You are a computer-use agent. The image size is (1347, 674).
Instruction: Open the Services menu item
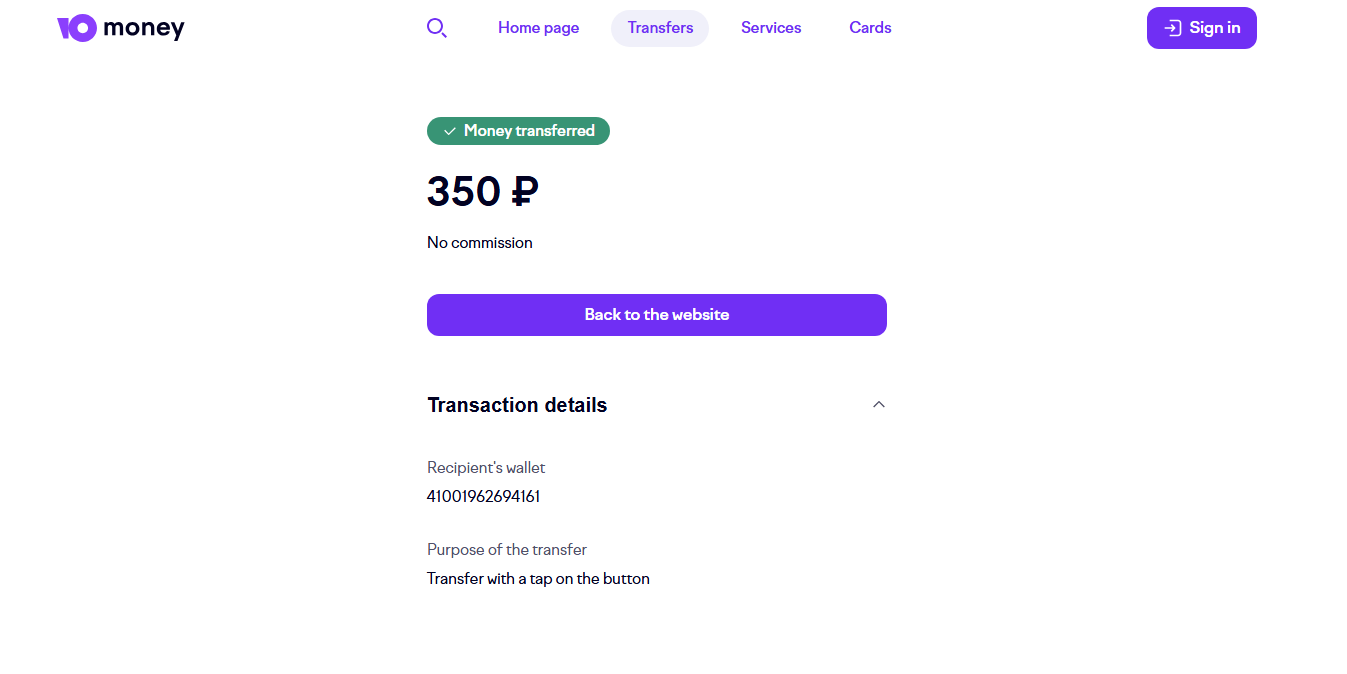tap(771, 28)
